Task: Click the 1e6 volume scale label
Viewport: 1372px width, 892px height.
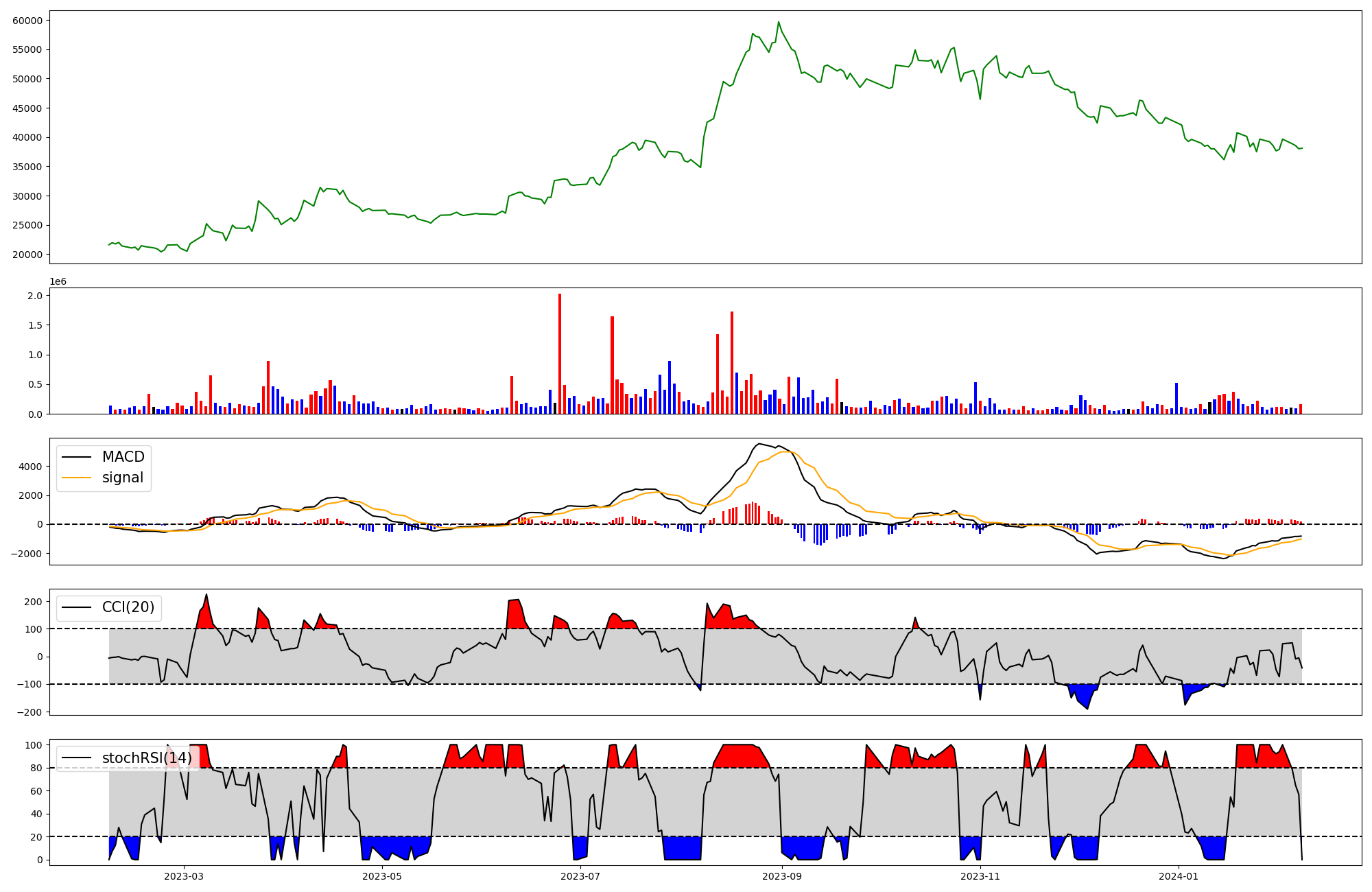Action: 58,282
